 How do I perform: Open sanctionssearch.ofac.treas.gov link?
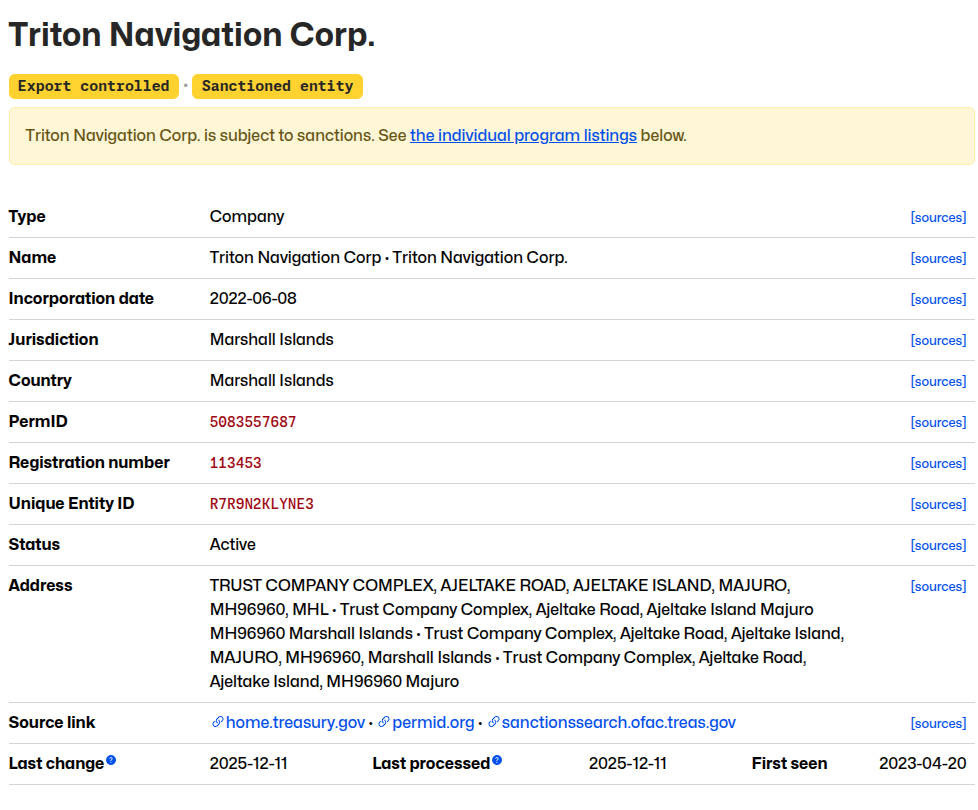[x=618, y=723]
